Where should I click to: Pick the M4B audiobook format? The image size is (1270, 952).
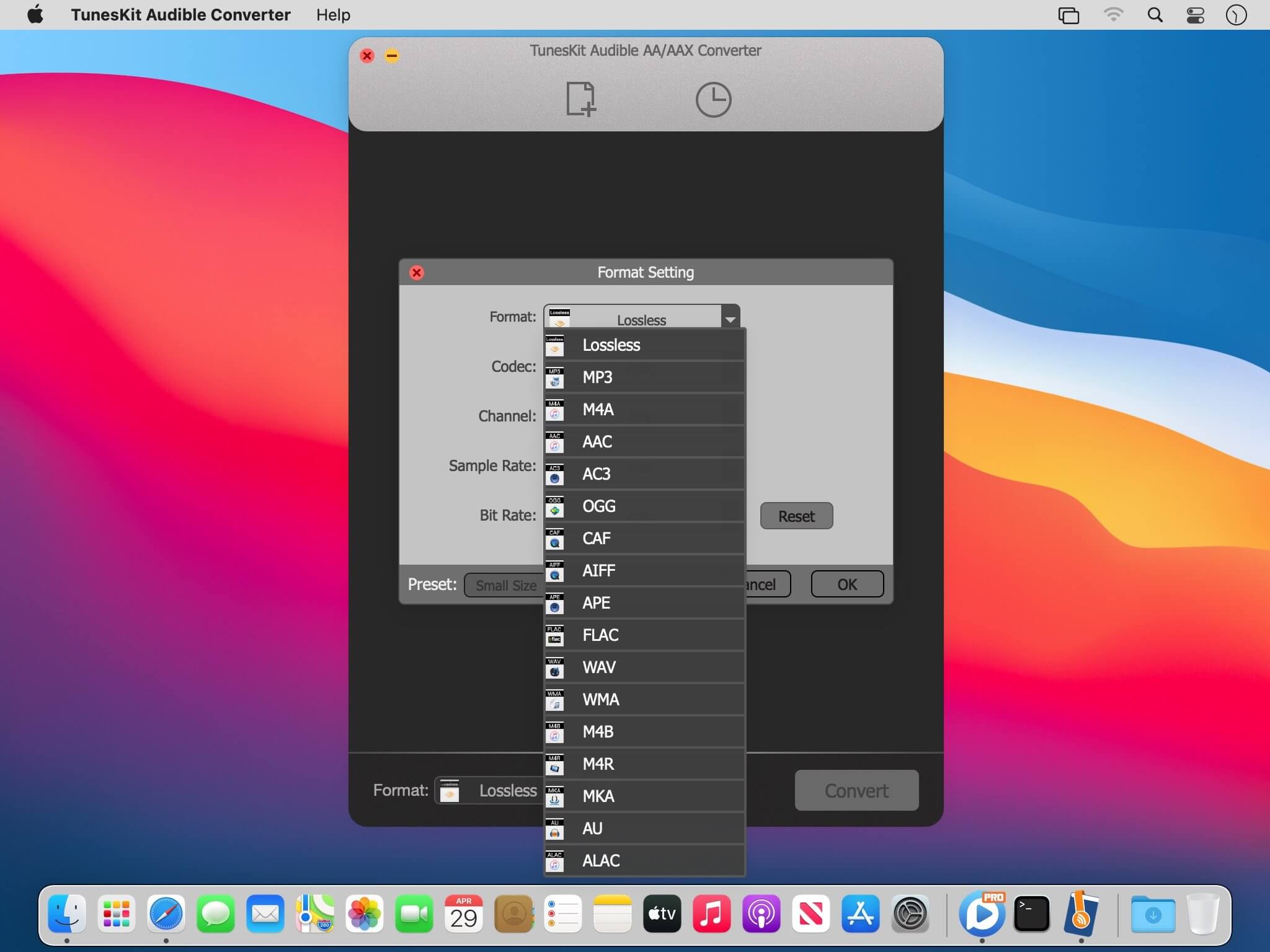(x=644, y=731)
